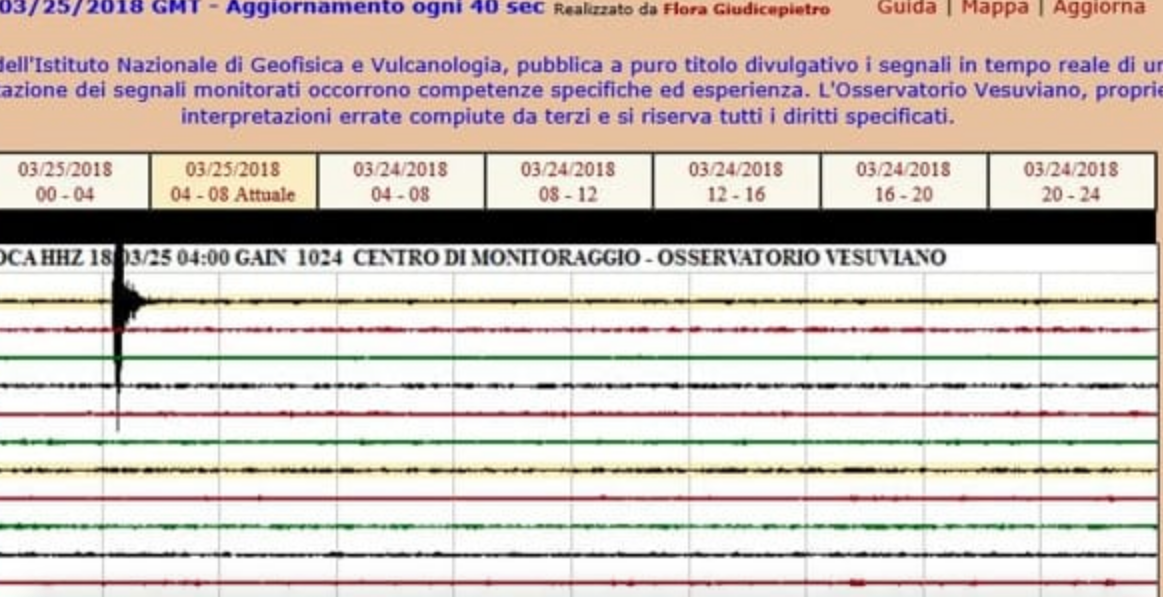The height and width of the screenshot is (597, 1163).
Task: Click the Mappa link
Action: [994, 8]
